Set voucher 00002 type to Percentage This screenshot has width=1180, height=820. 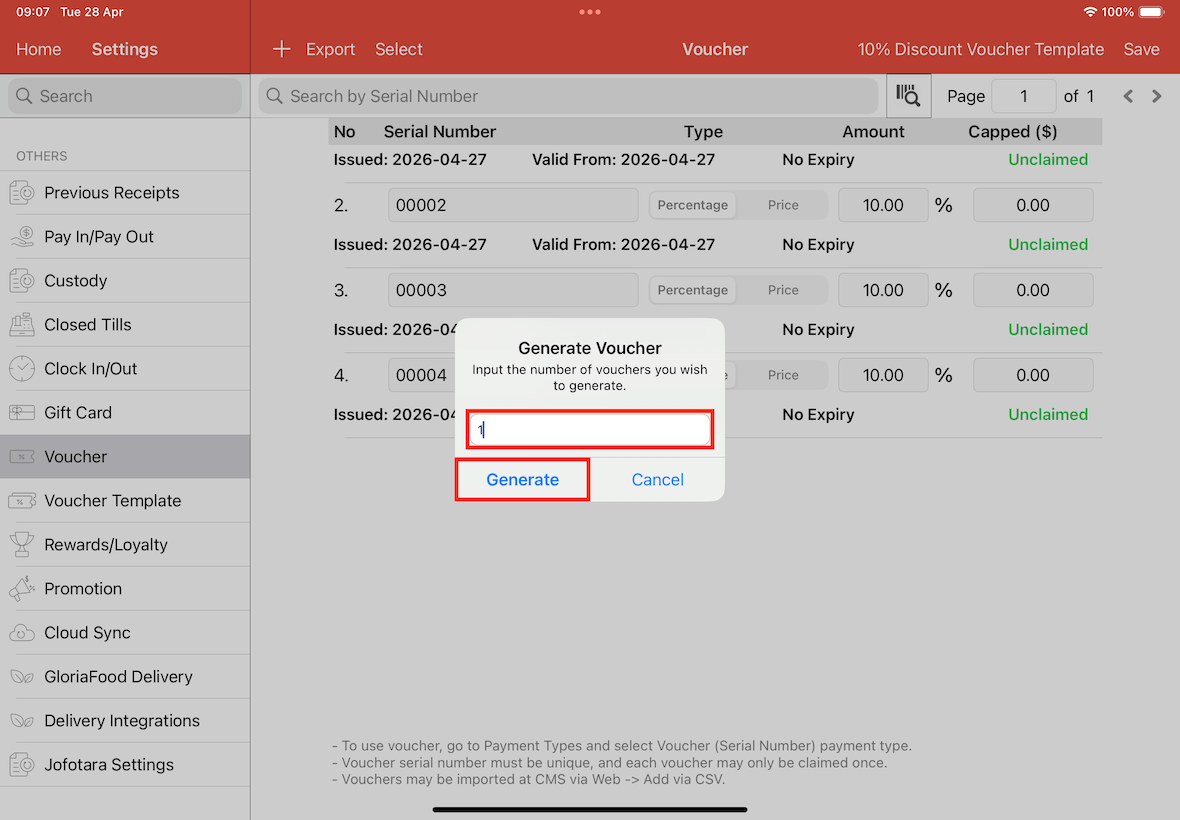[692, 205]
